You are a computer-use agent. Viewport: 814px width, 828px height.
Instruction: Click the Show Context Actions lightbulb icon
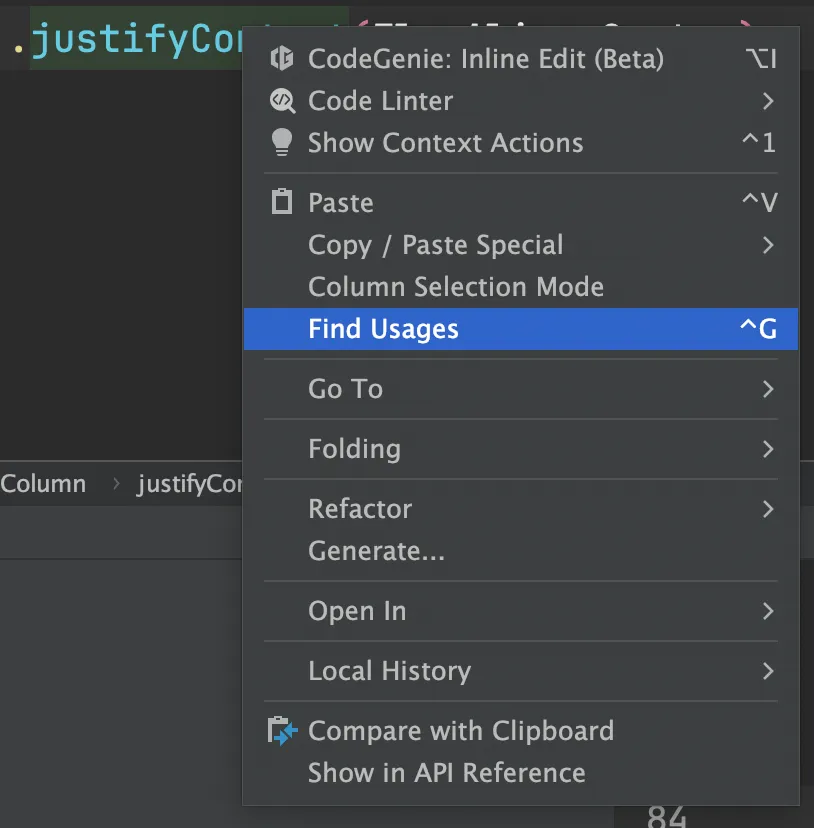(282, 142)
